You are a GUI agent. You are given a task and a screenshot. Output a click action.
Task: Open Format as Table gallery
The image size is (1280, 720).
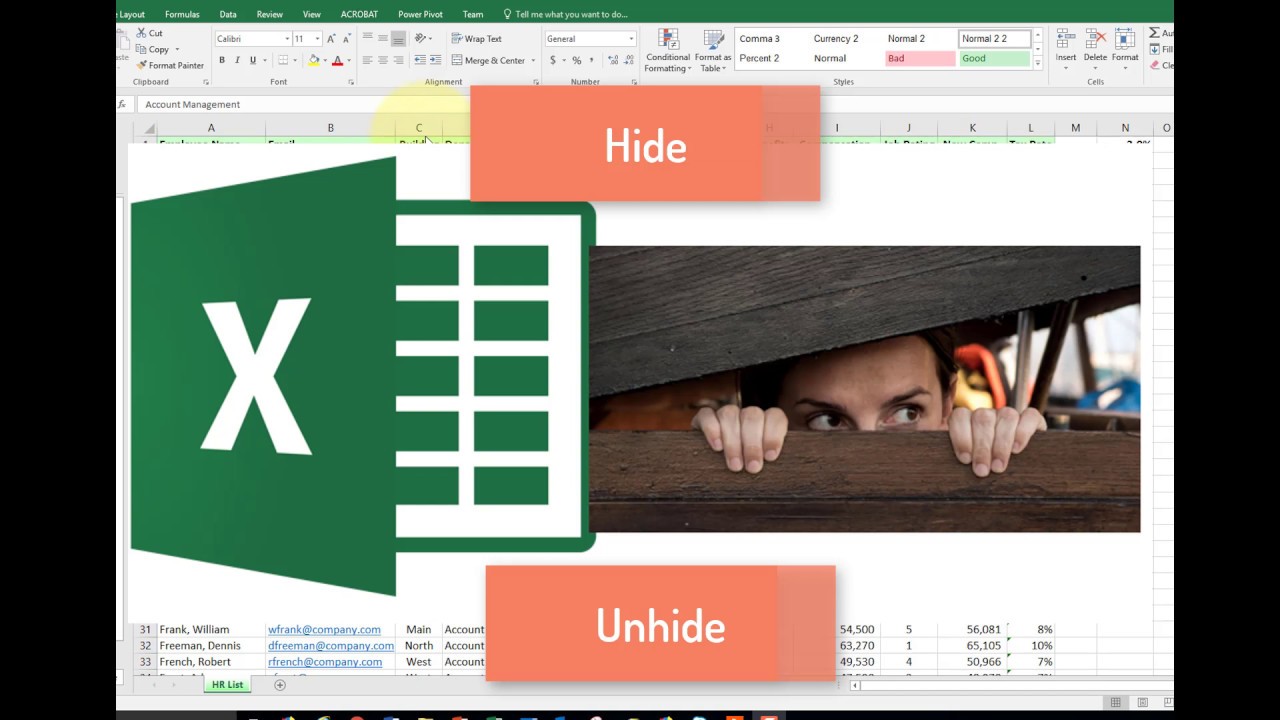(x=713, y=50)
